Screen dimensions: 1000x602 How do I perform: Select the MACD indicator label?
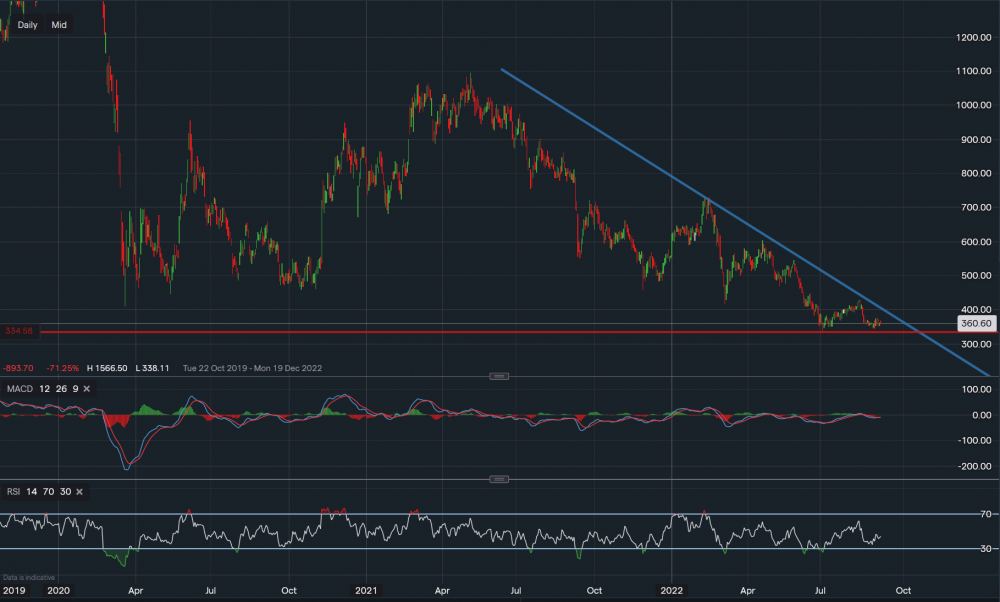20,389
